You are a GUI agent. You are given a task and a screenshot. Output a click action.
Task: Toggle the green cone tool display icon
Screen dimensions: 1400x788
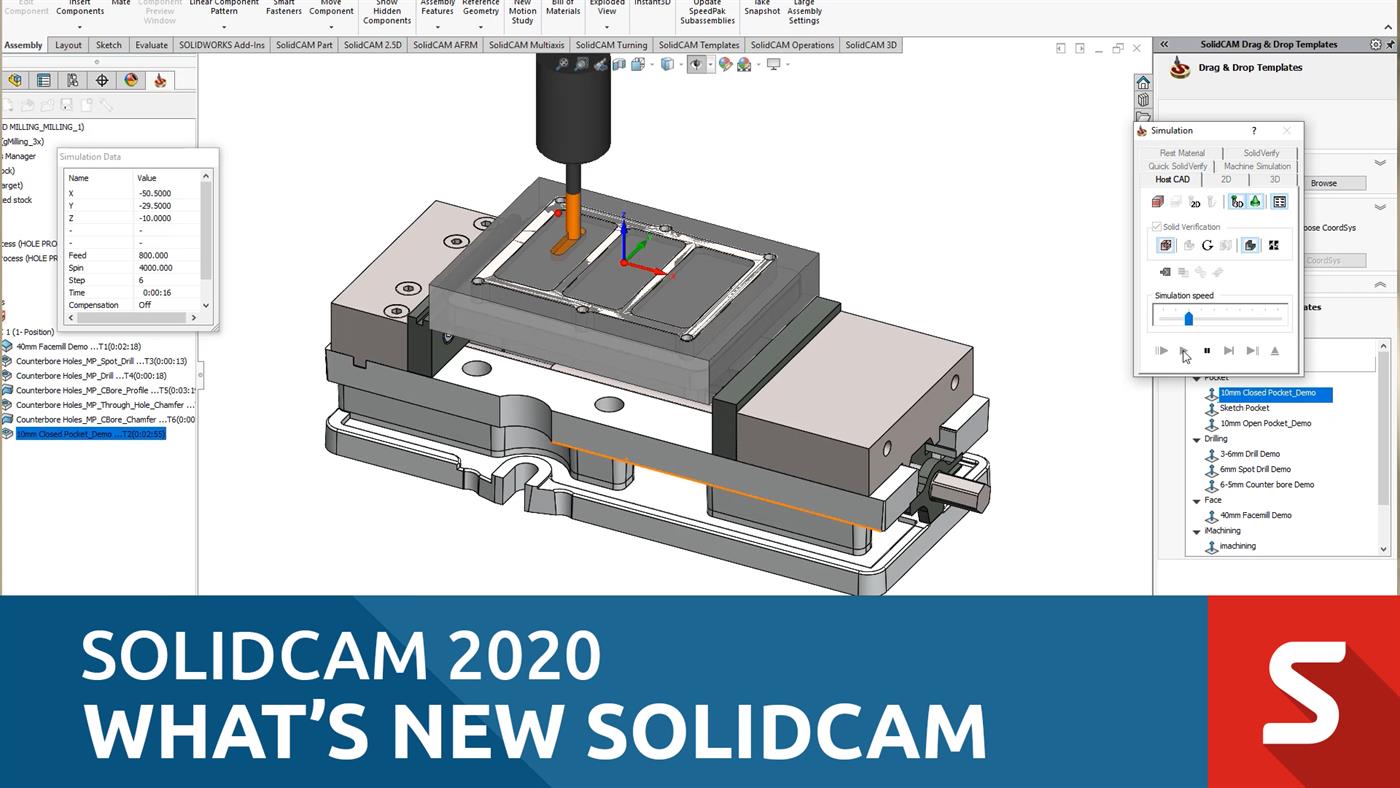tap(1254, 201)
